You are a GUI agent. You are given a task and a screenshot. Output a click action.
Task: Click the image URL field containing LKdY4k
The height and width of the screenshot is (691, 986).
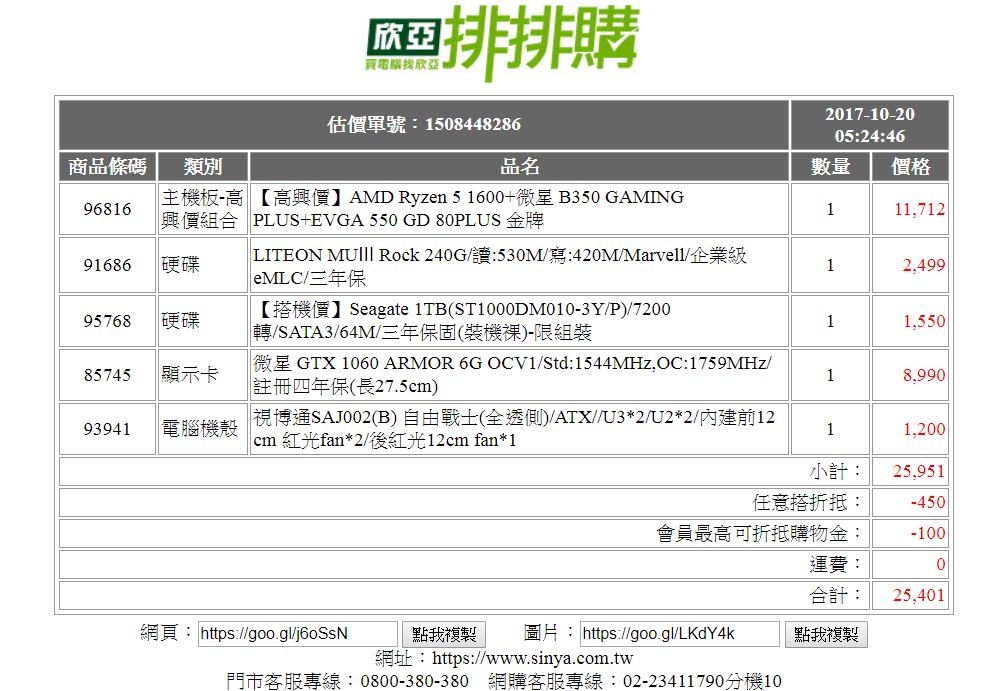(679, 634)
